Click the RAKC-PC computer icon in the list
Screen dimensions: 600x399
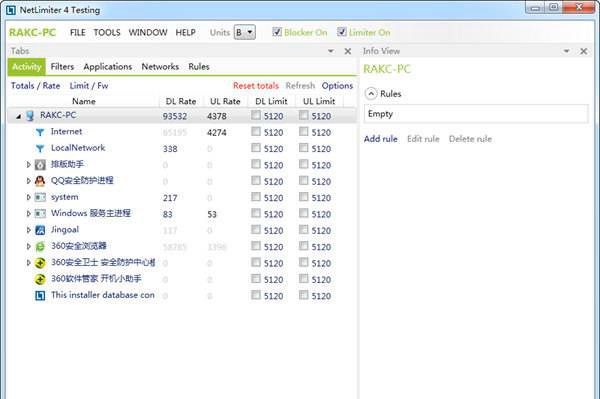click(30, 116)
